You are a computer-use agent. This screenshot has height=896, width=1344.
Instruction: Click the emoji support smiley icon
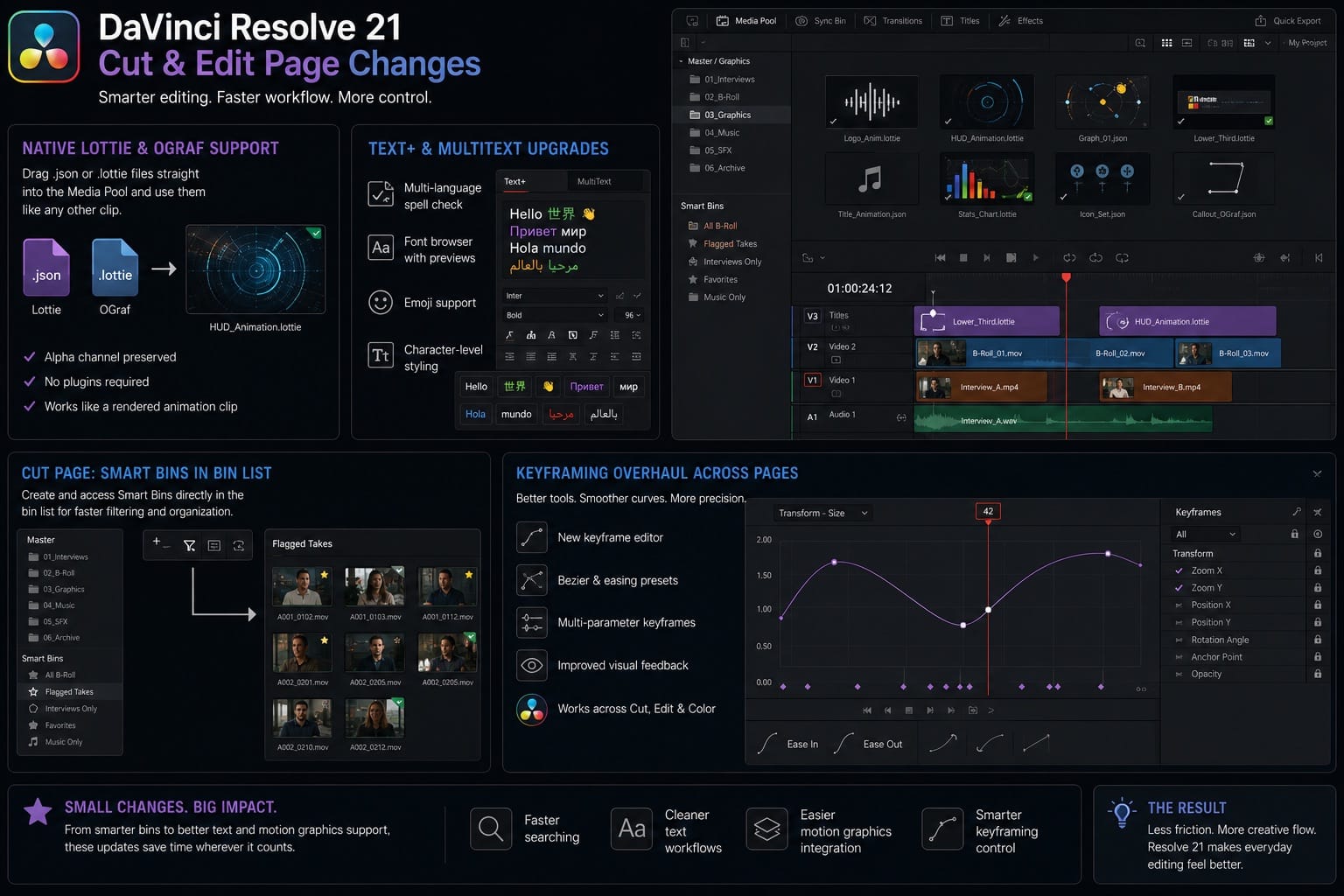[x=381, y=302]
